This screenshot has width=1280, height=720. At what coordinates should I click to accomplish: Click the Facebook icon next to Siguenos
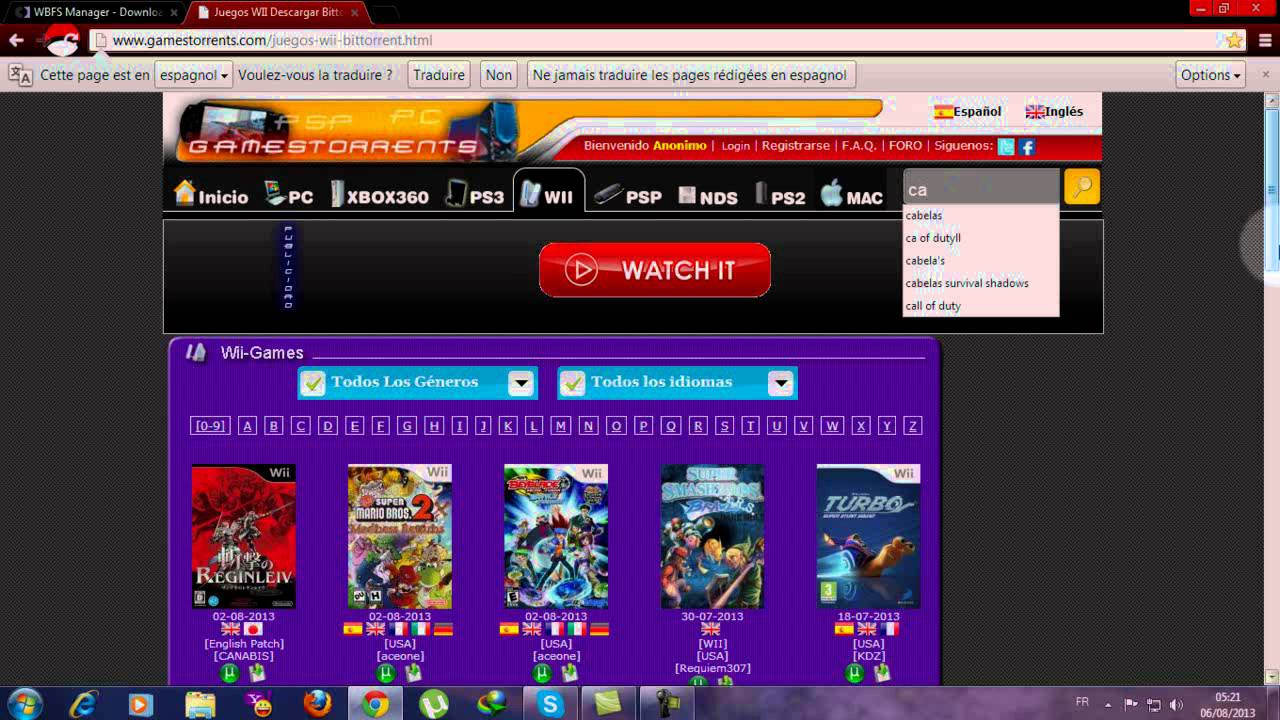1027,146
